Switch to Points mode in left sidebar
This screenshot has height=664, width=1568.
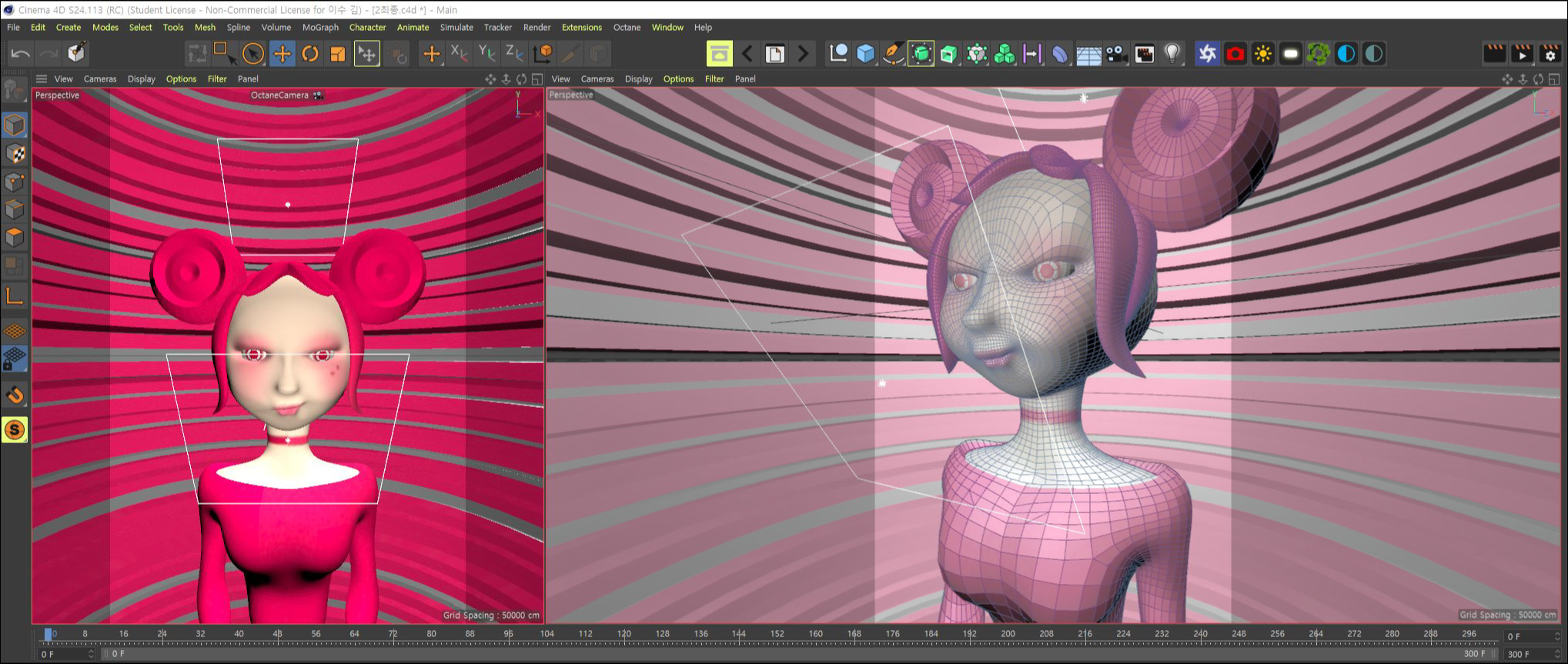(15, 182)
